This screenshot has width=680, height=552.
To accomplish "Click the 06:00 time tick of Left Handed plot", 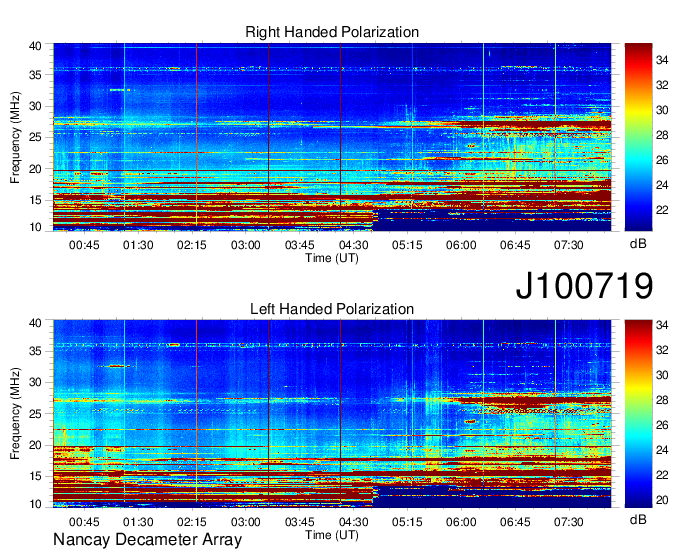I will (x=461, y=522).
